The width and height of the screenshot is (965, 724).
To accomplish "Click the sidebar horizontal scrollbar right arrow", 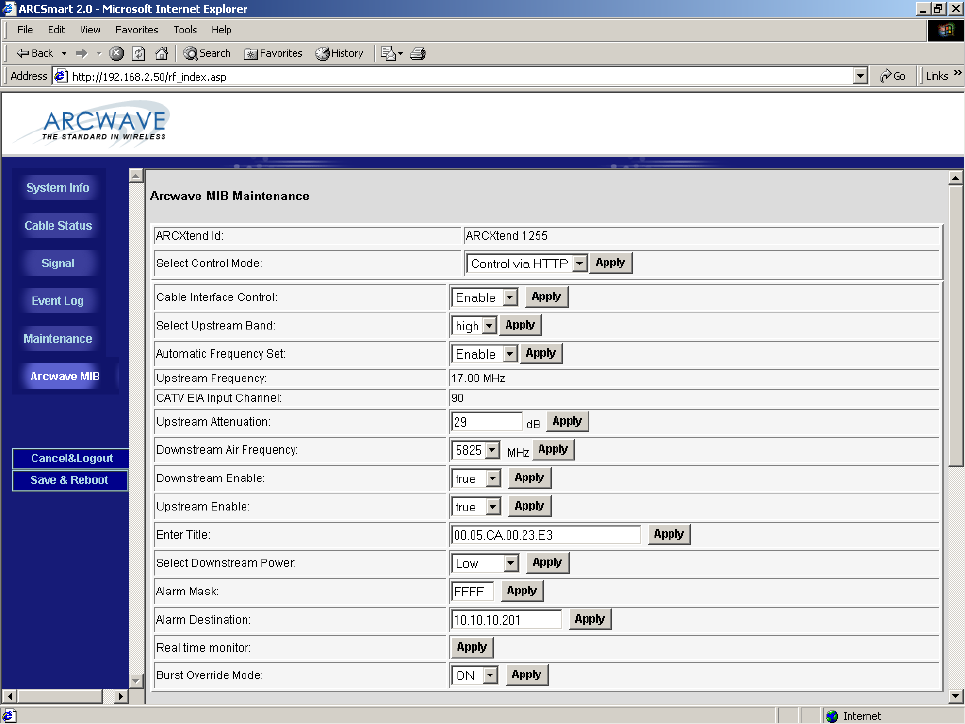I will click(x=121, y=696).
